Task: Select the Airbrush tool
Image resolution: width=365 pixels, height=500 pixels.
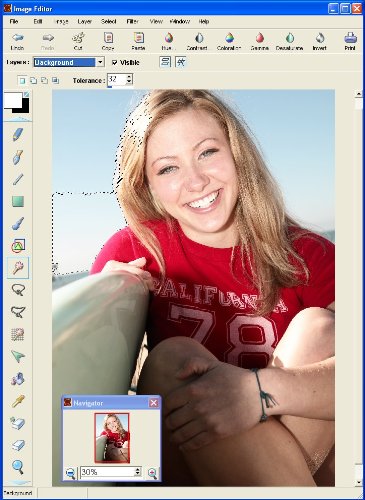Action: (x=18, y=224)
